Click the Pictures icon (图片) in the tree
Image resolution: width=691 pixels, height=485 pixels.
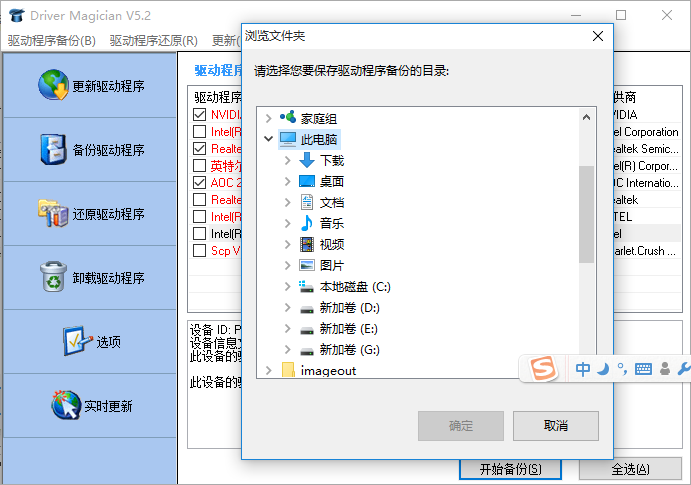click(307, 265)
